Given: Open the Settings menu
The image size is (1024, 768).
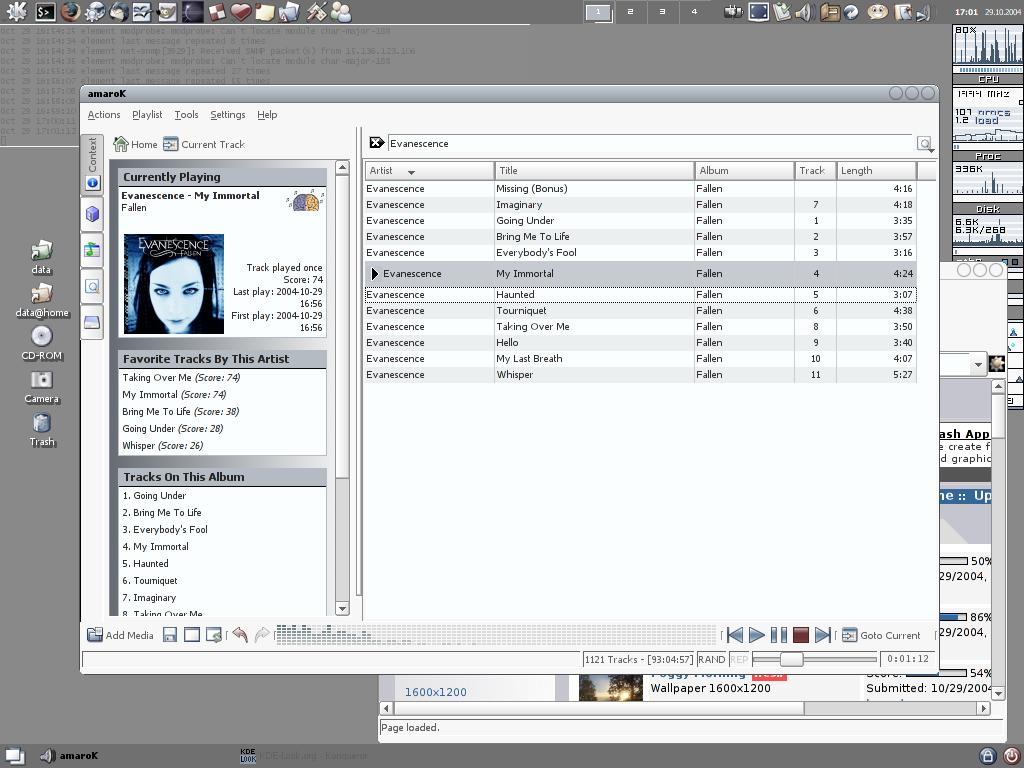Looking at the screenshot, I should pyautogui.click(x=227, y=114).
